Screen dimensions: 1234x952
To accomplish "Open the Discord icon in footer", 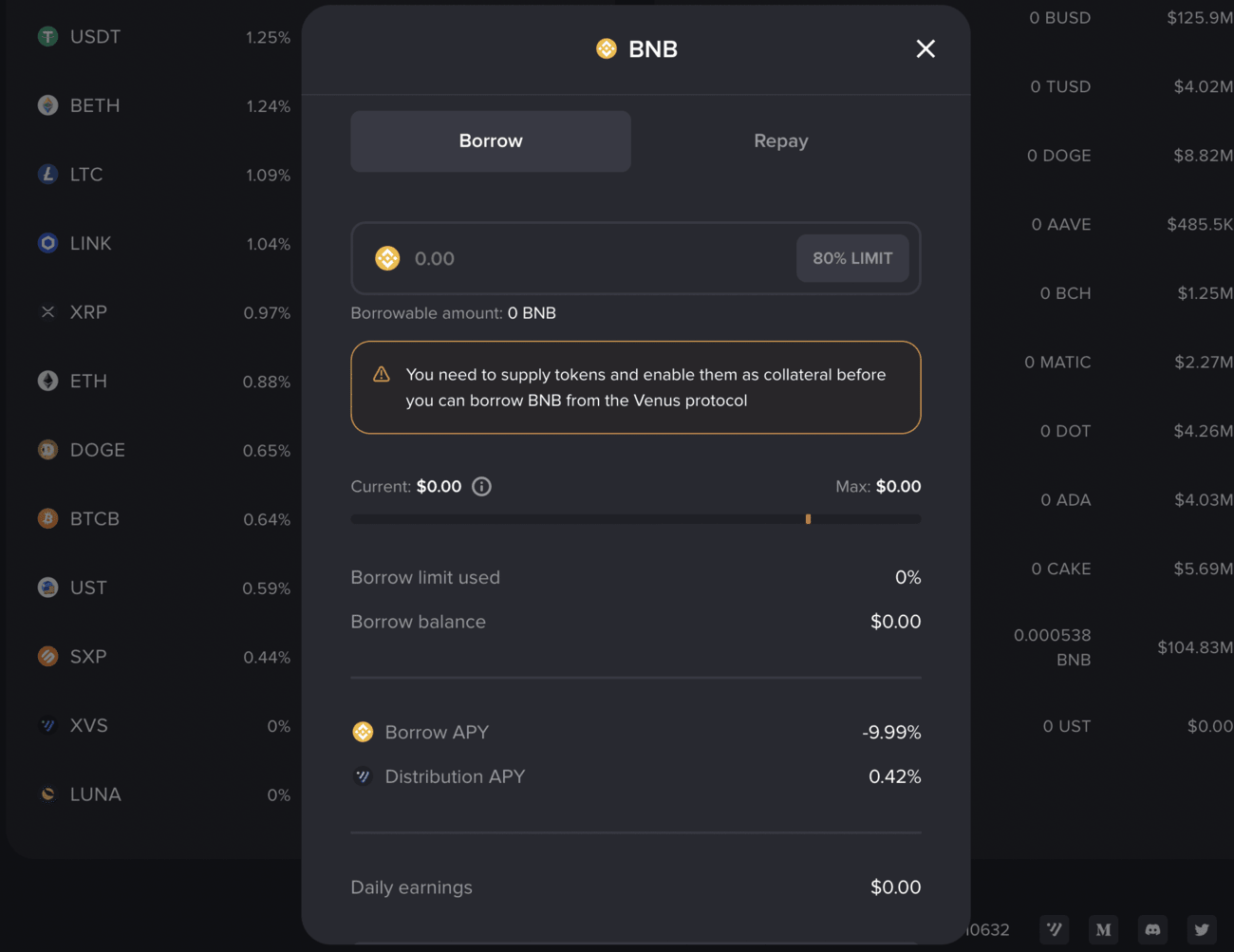I will pyautogui.click(x=1152, y=930).
